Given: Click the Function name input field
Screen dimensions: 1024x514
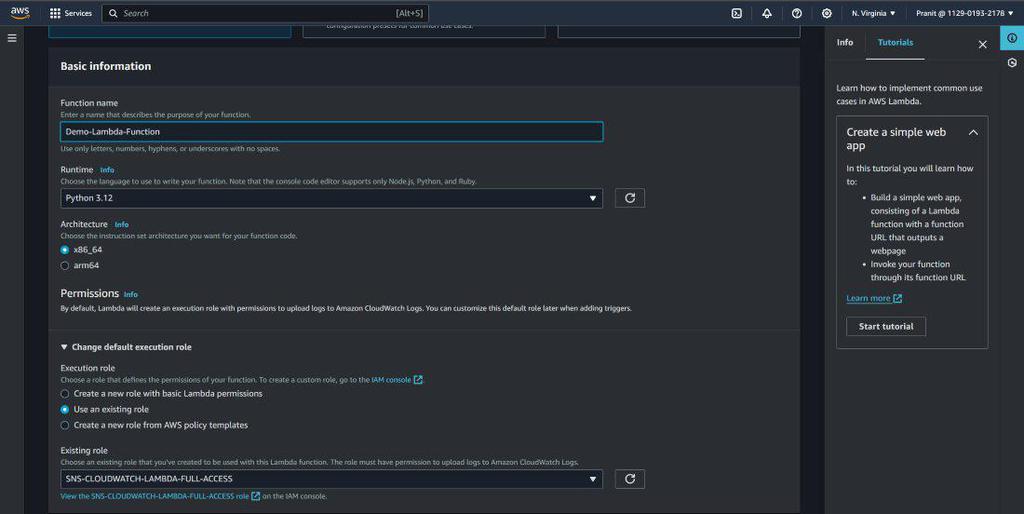Looking at the screenshot, I should [x=331, y=132].
